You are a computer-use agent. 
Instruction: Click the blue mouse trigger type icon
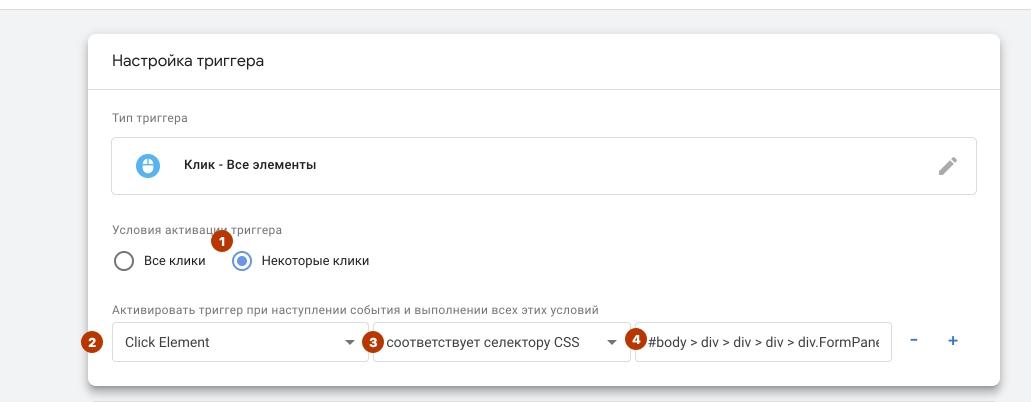(x=148, y=166)
